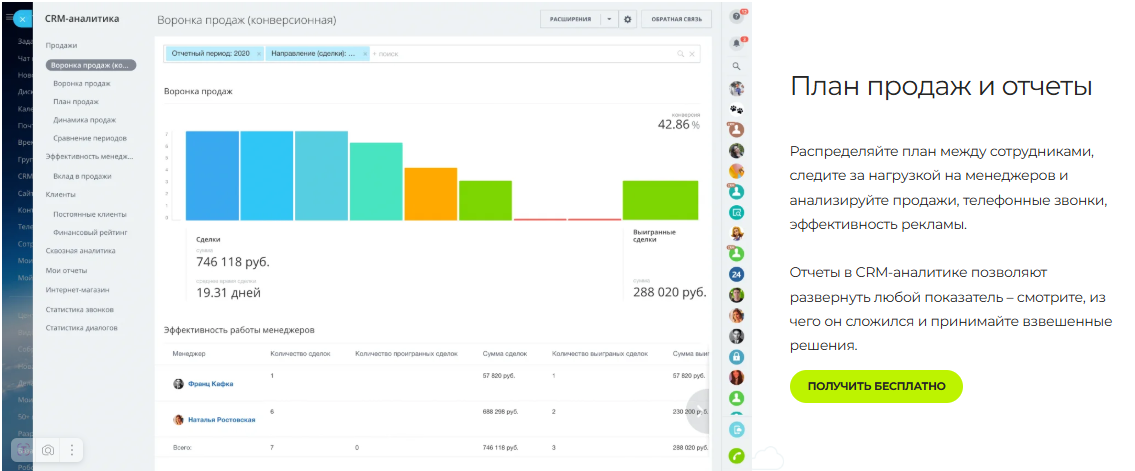Open Статистика звонков report
Viewport: 1135px width, 471px height.
82,309
